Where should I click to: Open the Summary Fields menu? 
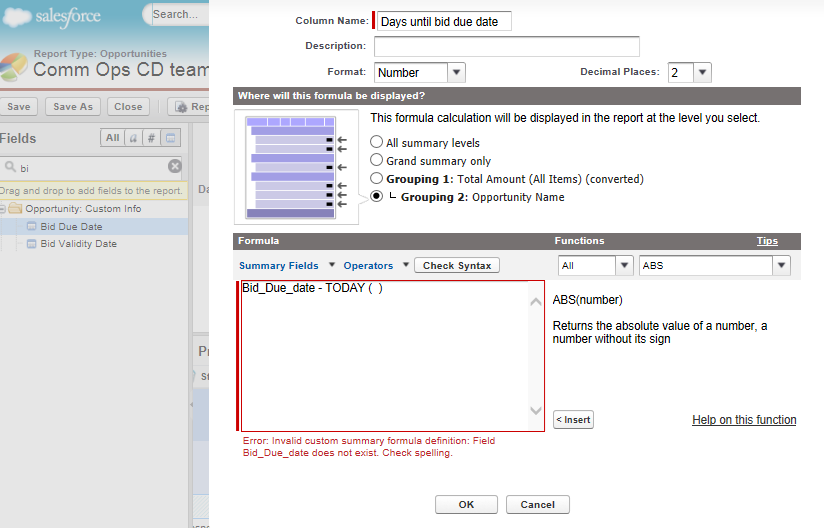pyautogui.click(x=286, y=265)
